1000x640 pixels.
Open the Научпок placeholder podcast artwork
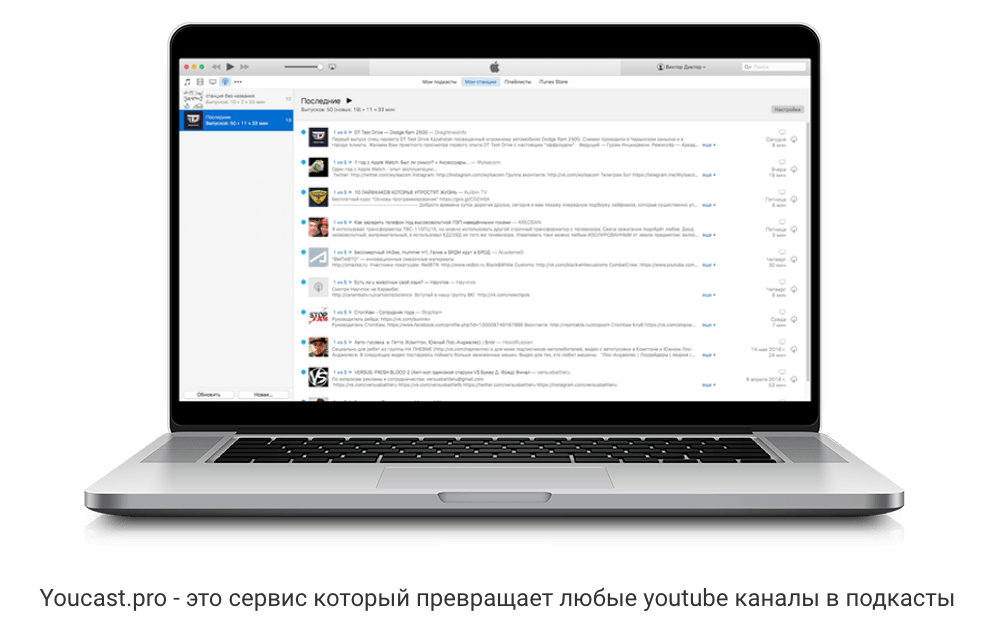(x=318, y=287)
